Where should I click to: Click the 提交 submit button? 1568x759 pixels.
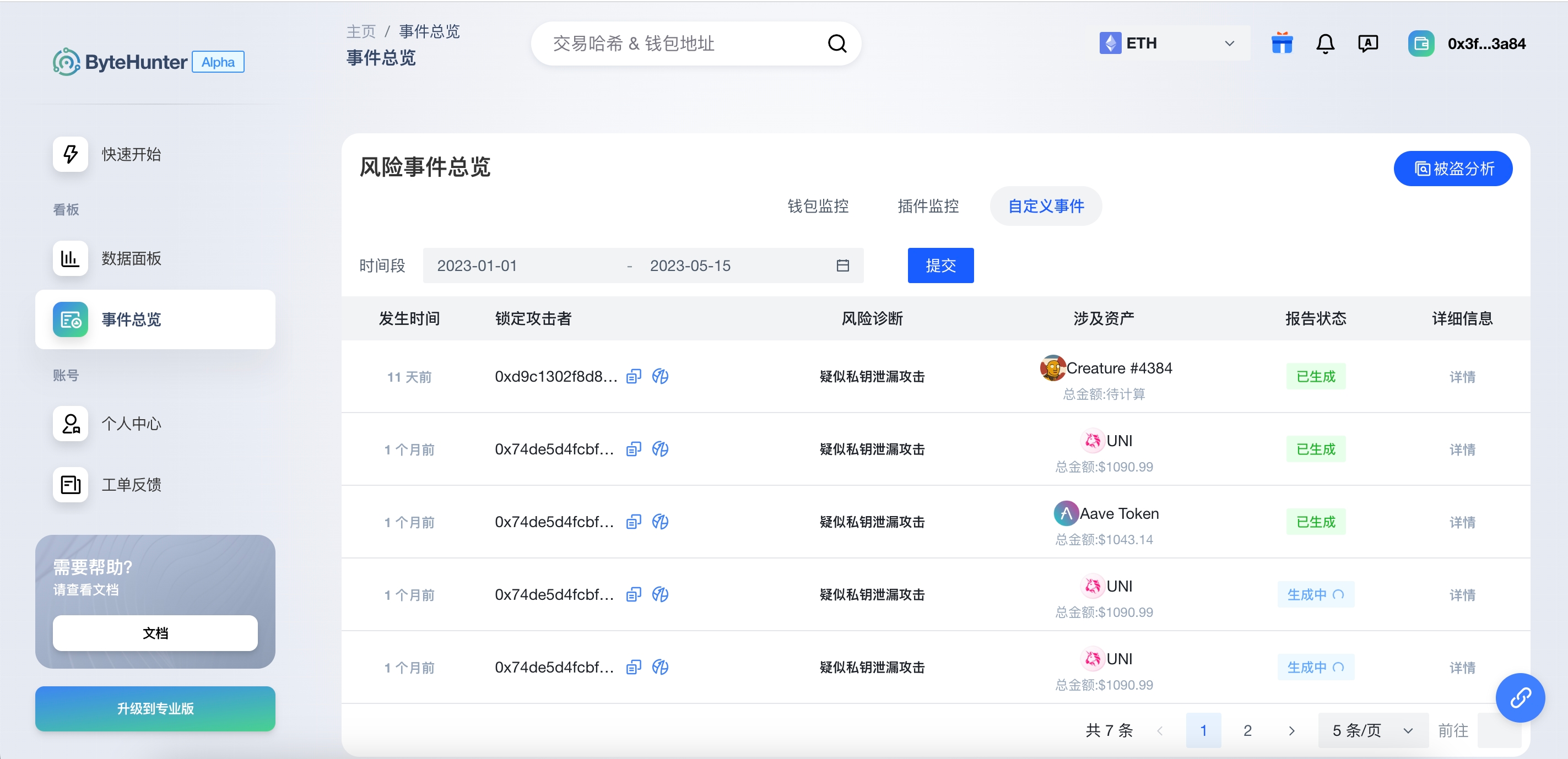click(x=940, y=265)
